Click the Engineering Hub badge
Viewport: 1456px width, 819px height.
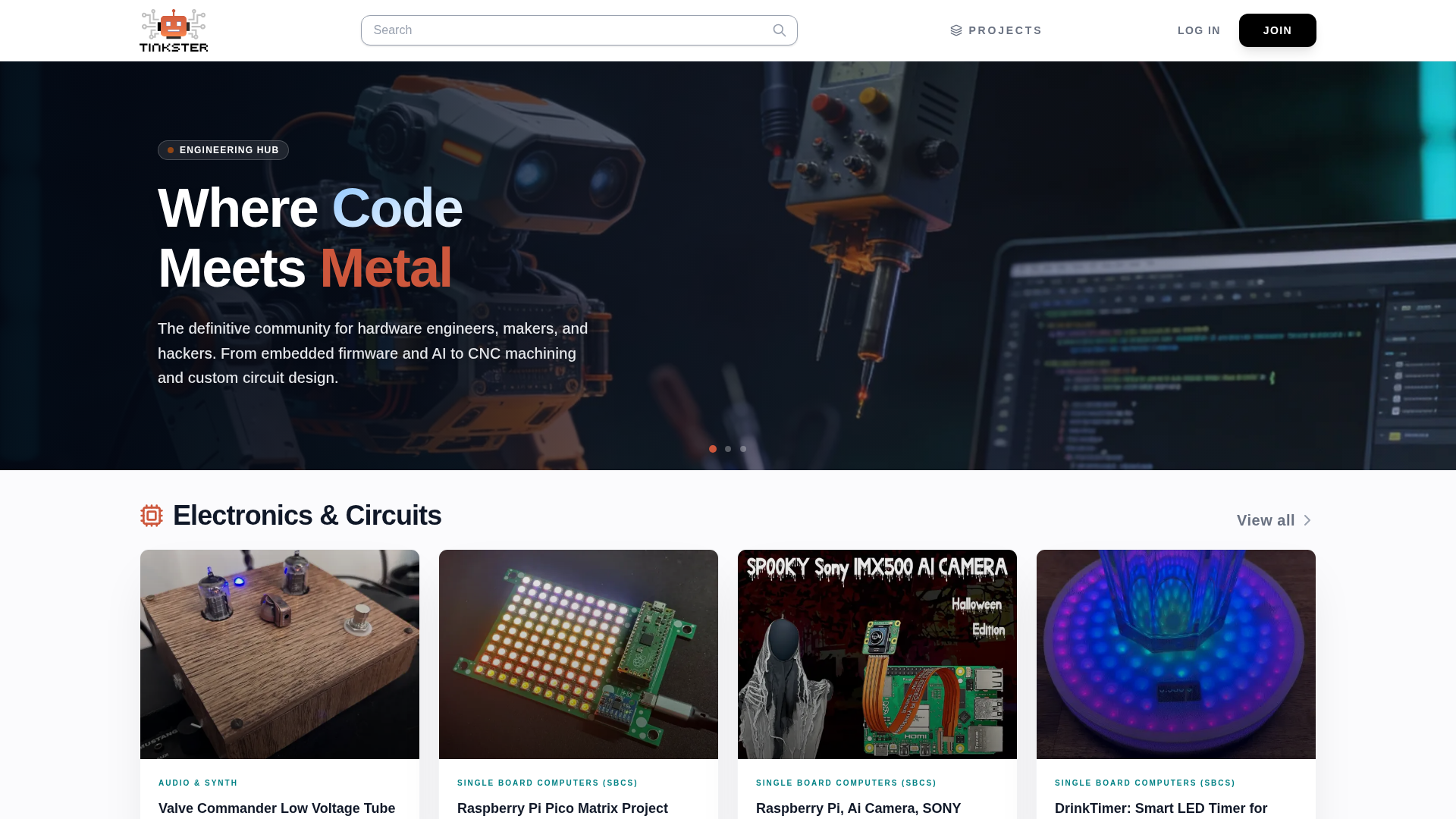(x=223, y=150)
